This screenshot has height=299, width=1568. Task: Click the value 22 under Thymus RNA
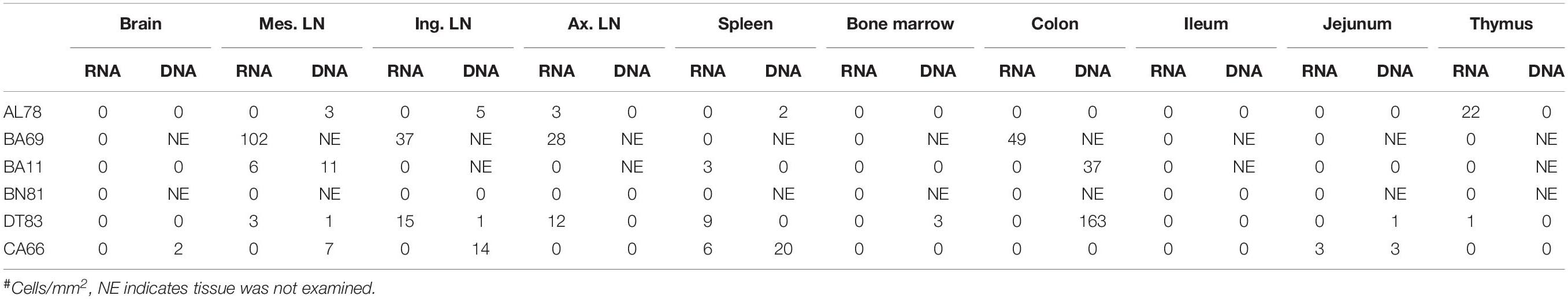pos(1470,112)
